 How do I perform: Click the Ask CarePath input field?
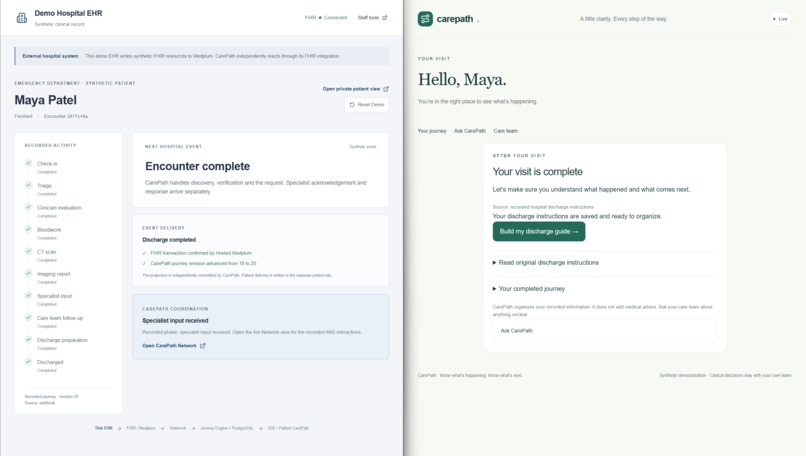point(605,331)
